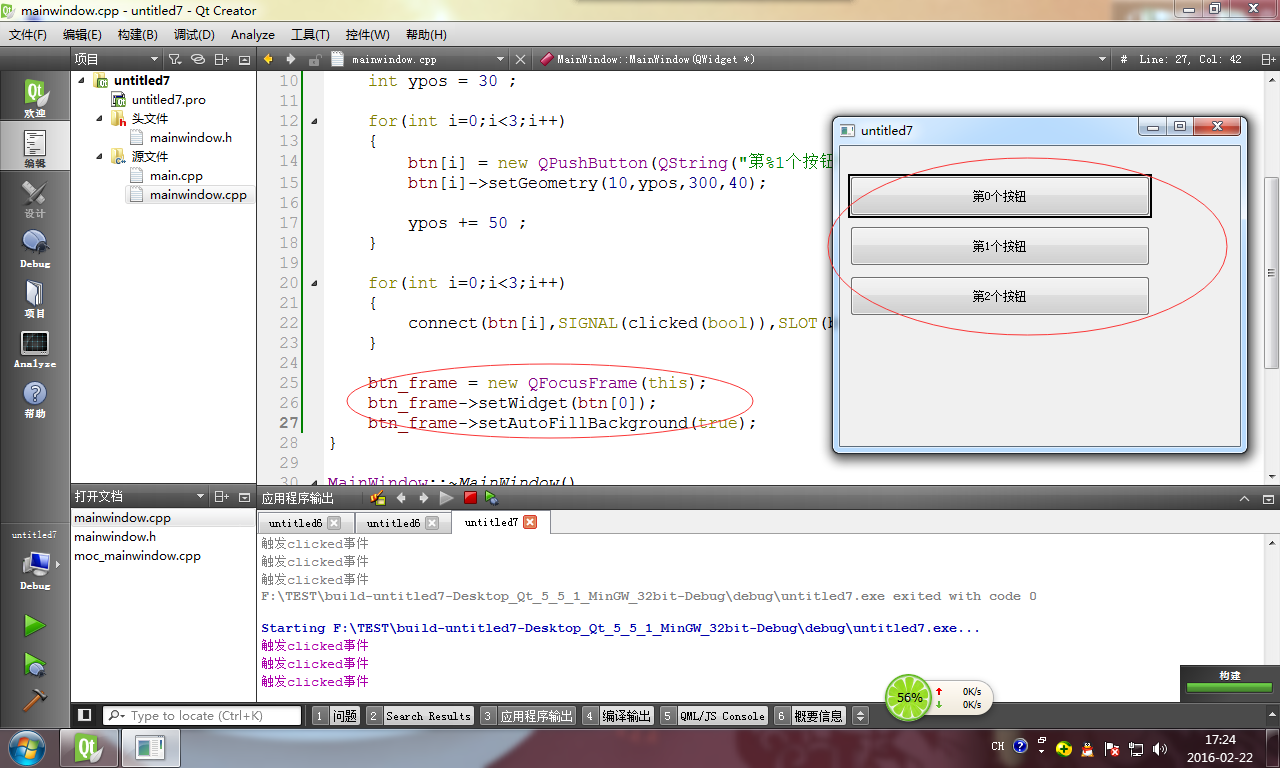Re-run the app from output pane

(x=446, y=497)
